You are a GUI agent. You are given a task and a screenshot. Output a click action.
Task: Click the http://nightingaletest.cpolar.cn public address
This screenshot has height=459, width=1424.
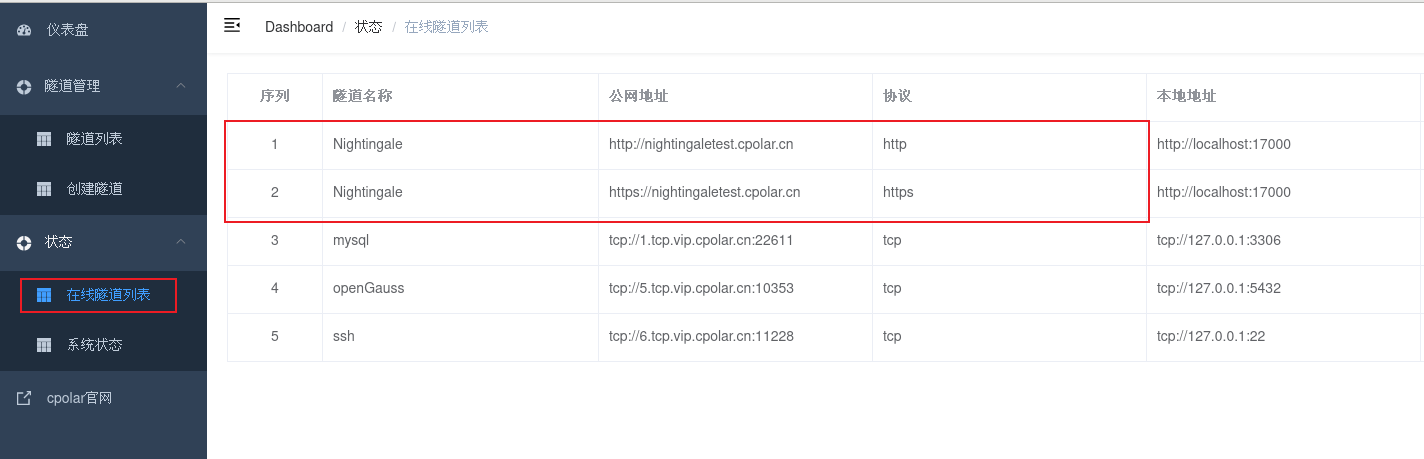701,144
